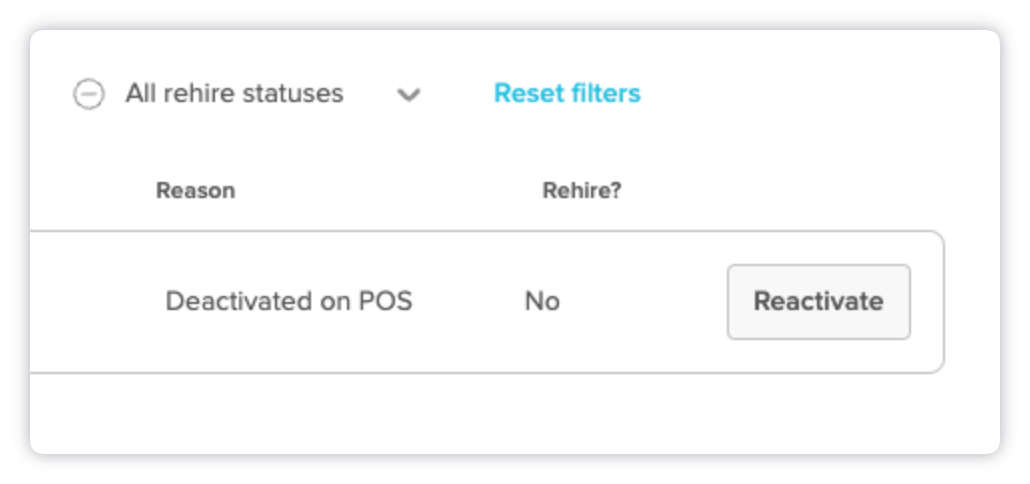
Task: Click the deactivation reason cell in the row
Action: tap(288, 301)
